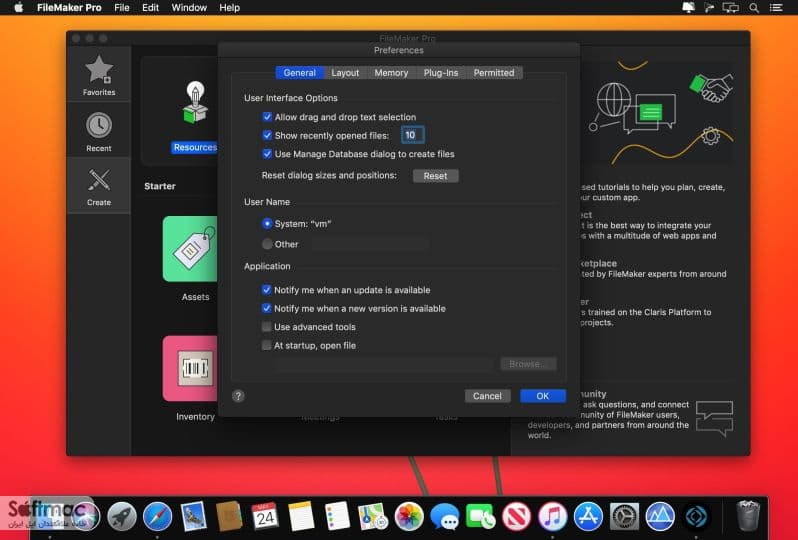Open the Mail stamp icon in Dock
Image resolution: width=798 pixels, height=540 pixels.
tap(193, 516)
